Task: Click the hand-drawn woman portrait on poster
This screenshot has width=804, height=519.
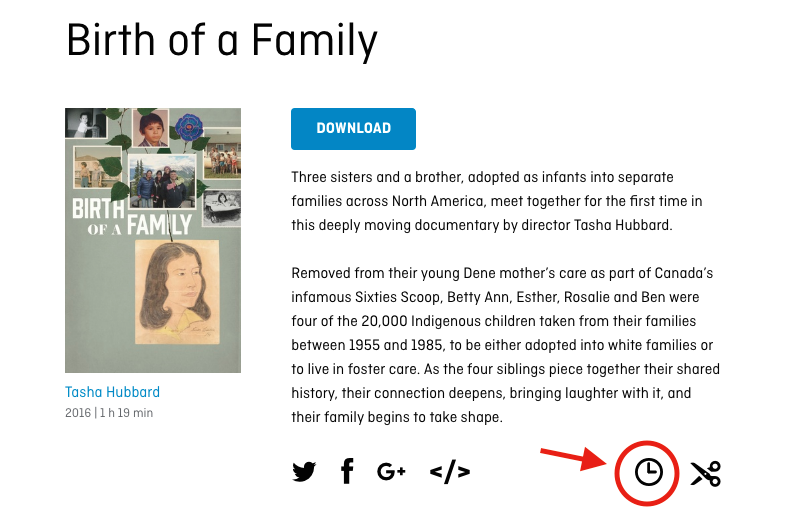Action: tap(177, 292)
